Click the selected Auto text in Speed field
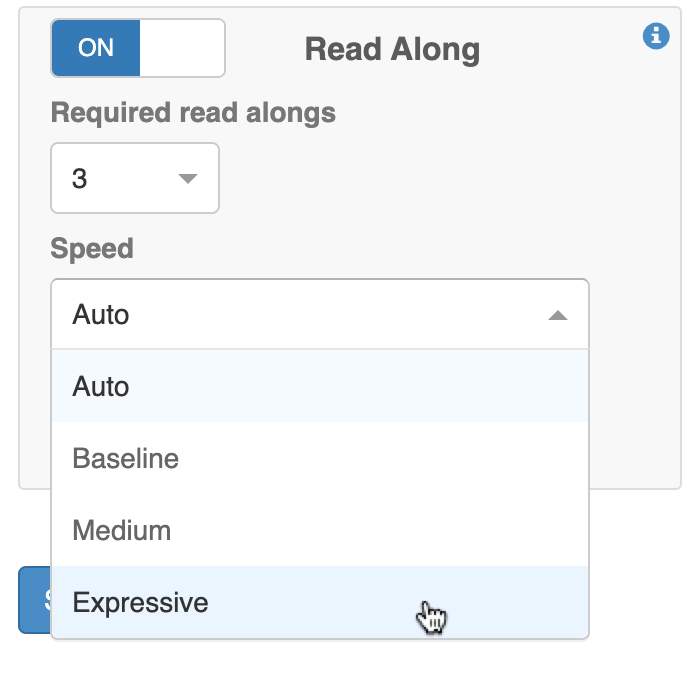Screen dimensions: 694x673 pyautogui.click(x=101, y=315)
